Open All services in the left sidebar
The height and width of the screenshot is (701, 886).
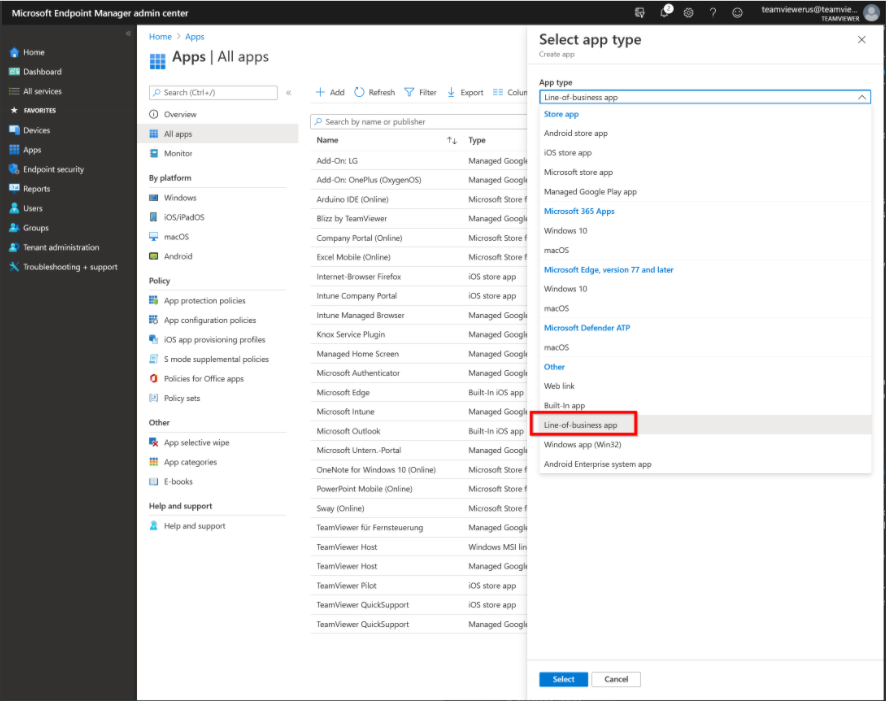(x=42, y=91)
